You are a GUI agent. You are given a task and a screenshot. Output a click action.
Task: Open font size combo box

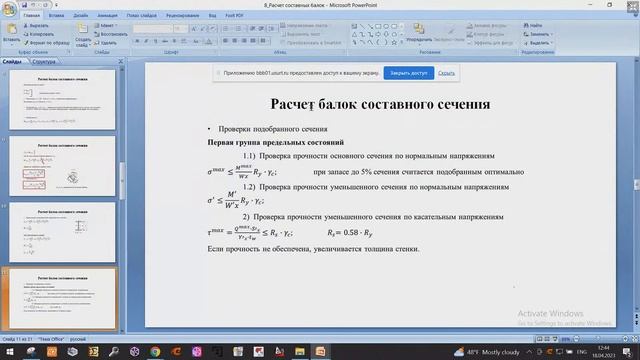coord(180,29)
